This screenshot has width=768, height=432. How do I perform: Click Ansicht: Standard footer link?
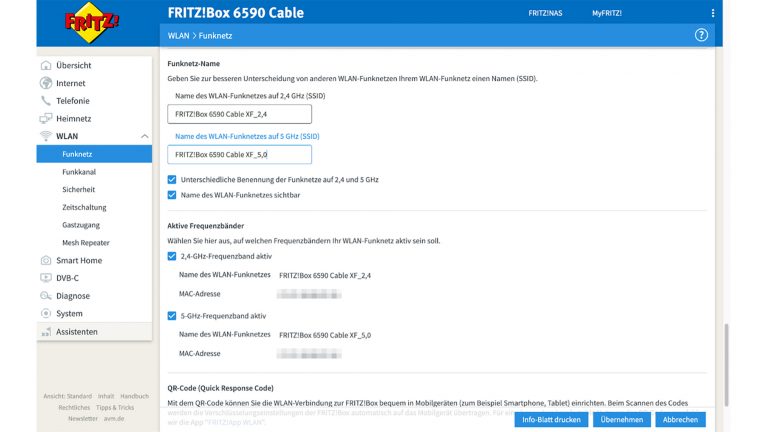coord(68,396)
